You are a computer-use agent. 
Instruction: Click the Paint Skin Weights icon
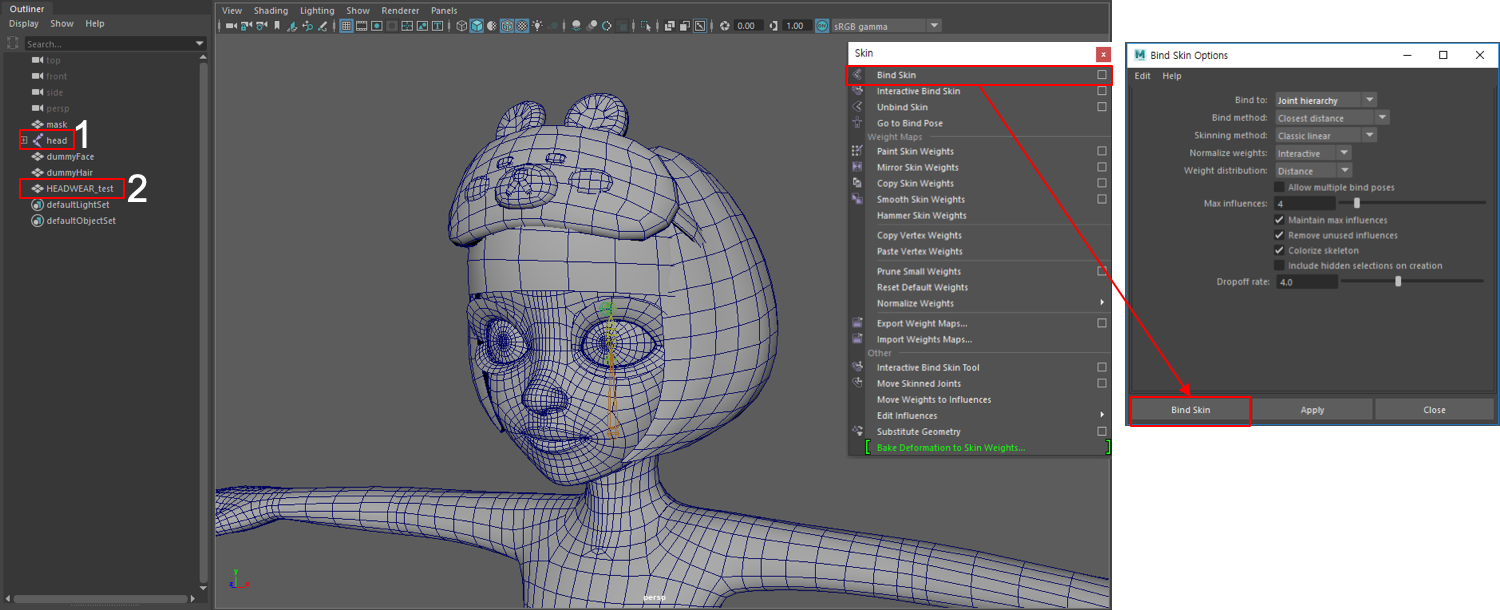[857, 151]
